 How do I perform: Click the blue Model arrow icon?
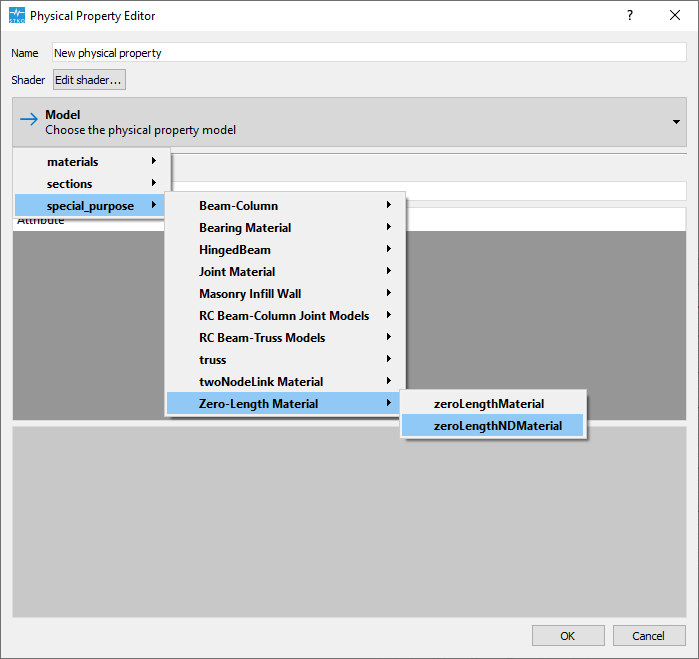click(29, 119)
